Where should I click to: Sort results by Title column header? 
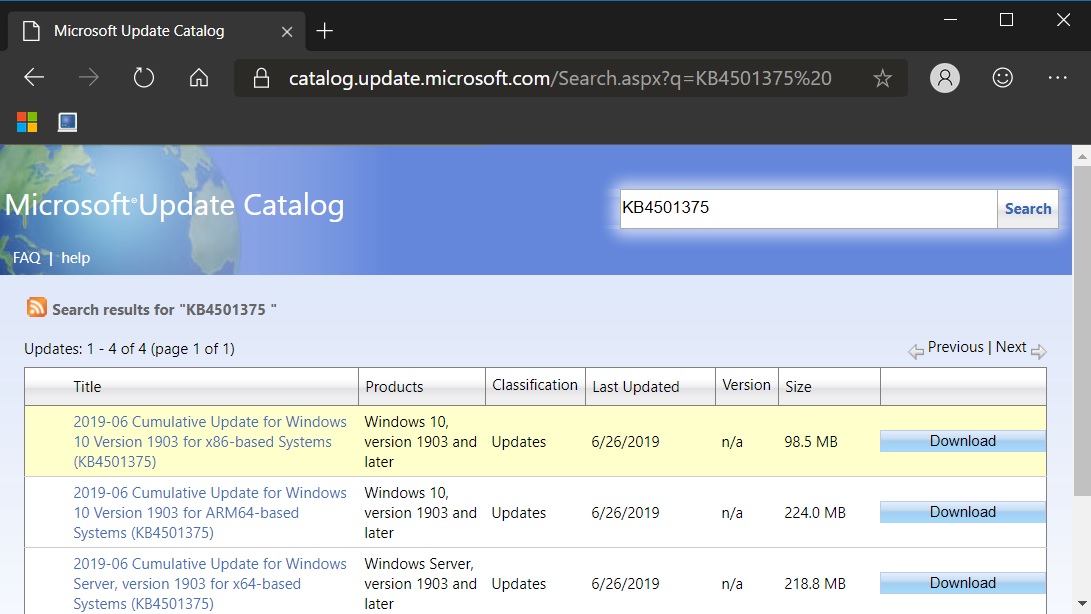(x=88, y=387)
